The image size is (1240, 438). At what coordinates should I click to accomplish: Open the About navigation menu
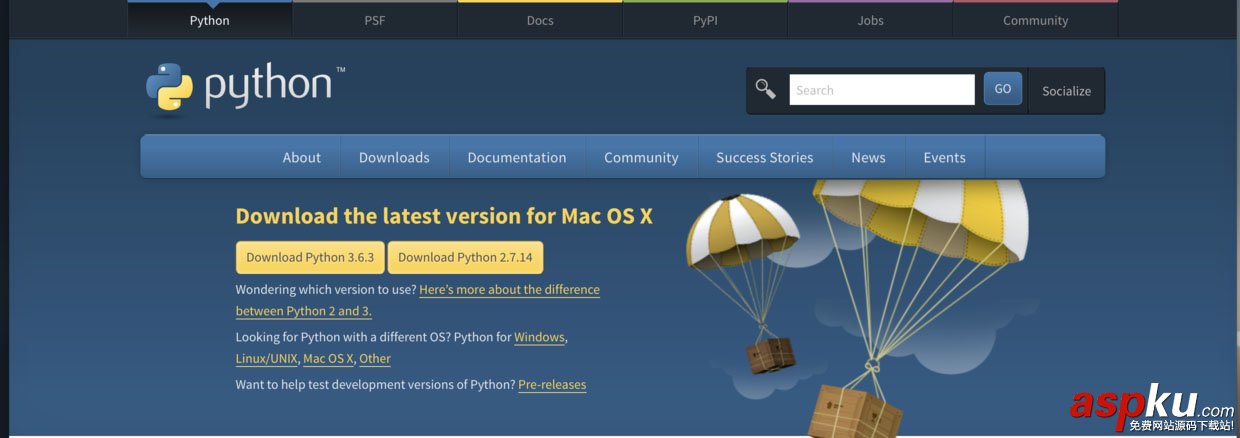[302, 158]
